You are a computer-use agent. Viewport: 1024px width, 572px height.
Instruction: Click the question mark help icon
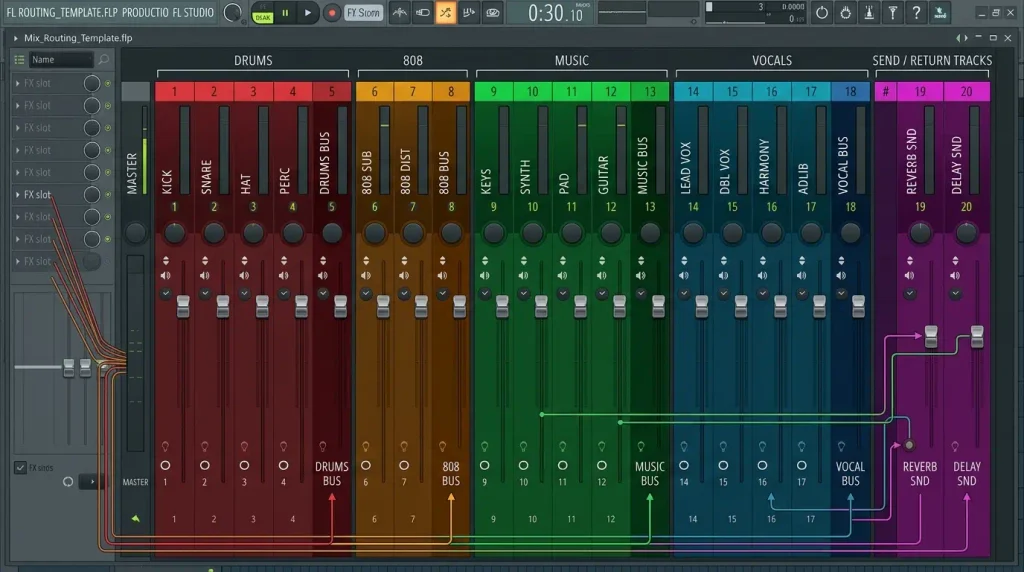point(916,12)
